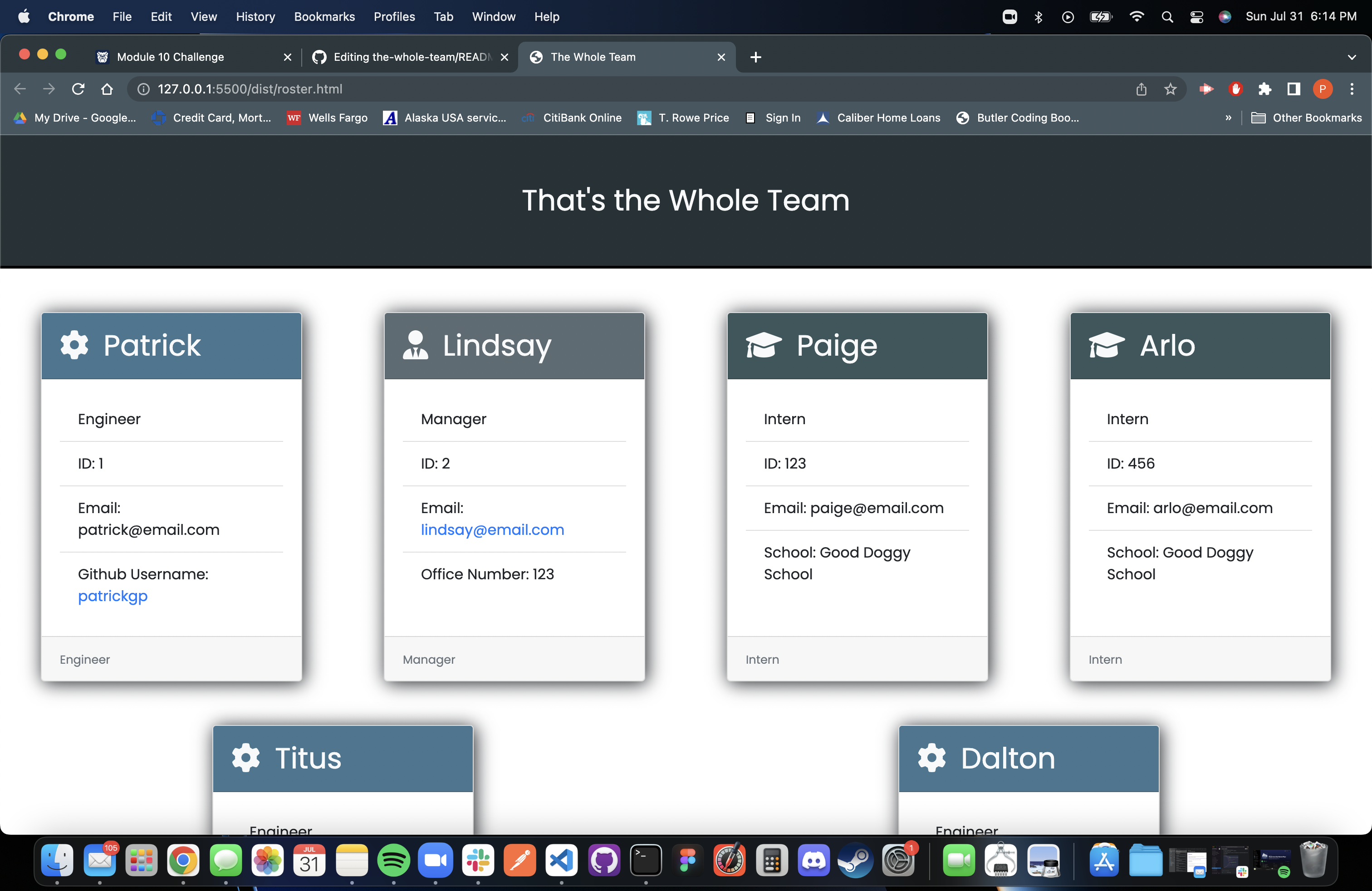Close the Module 10 Challenge tab
Image resolution: width=1372 pixels, height=891 pixels.
click(x=288, y=57)
